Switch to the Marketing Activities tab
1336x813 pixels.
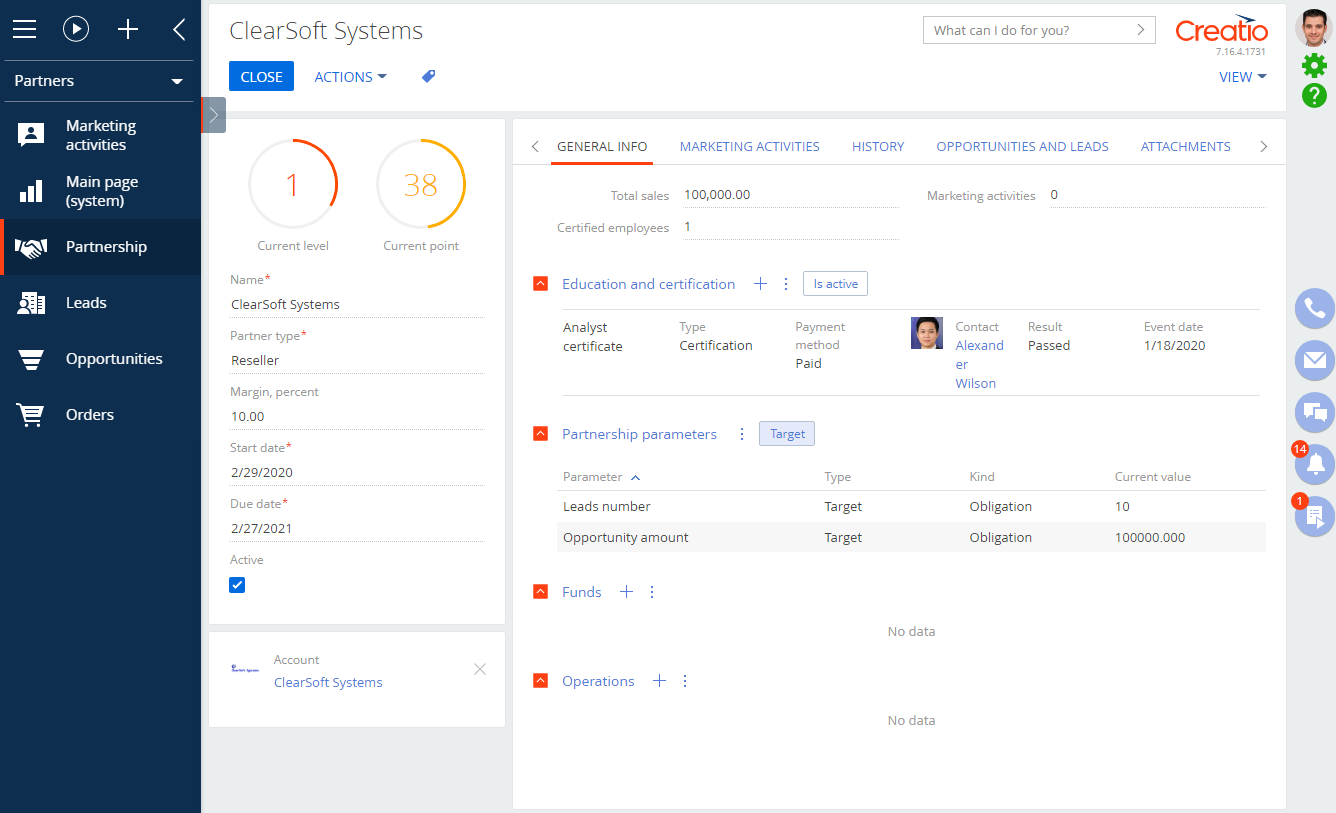749,146
